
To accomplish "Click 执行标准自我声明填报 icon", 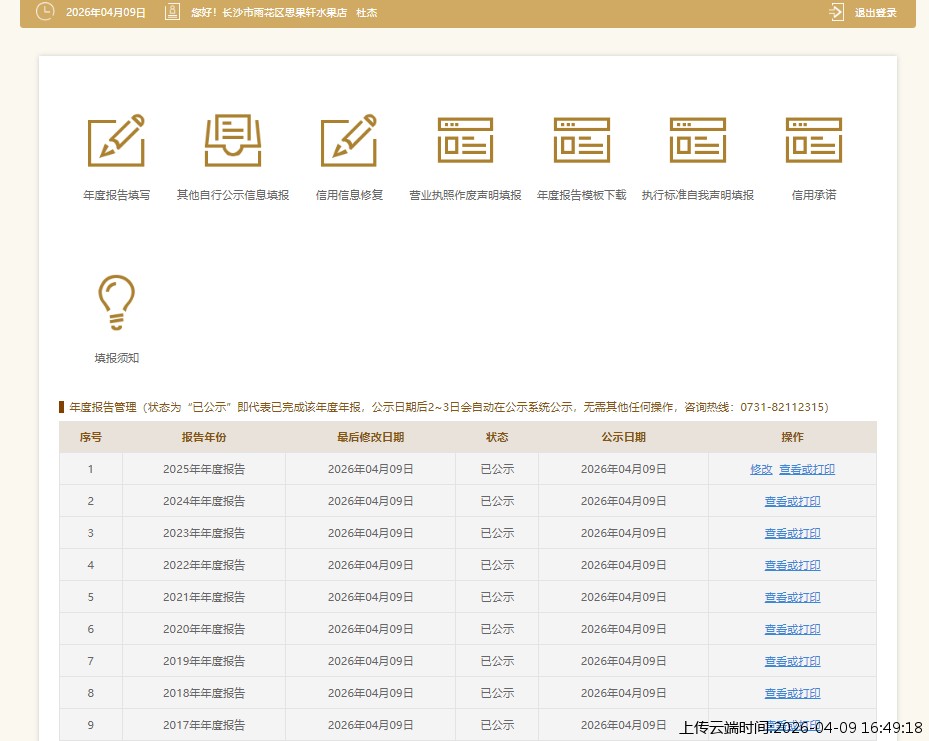I will click(698, 140).
